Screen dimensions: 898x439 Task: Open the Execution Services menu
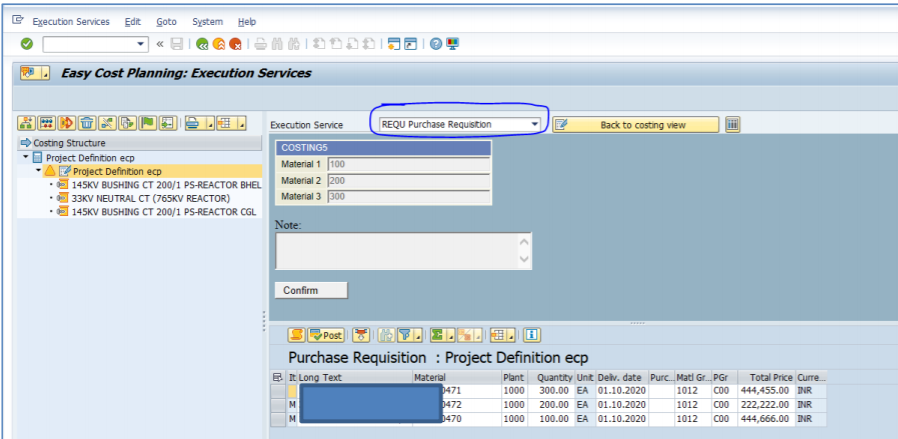click(x=71, y=22)
